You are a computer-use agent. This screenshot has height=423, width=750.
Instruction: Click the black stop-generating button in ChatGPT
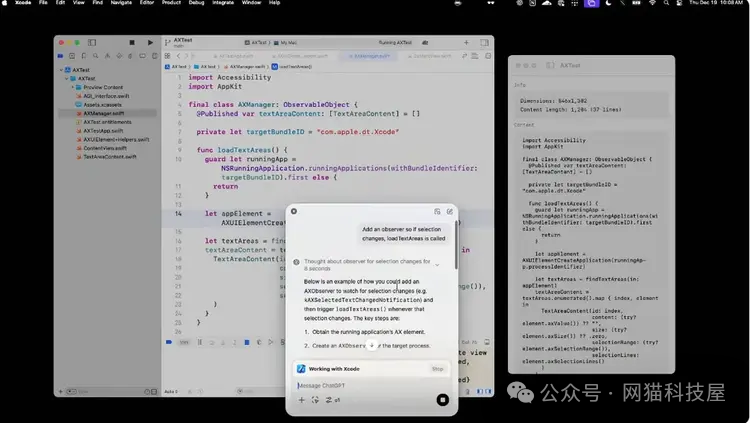[442, 400]
